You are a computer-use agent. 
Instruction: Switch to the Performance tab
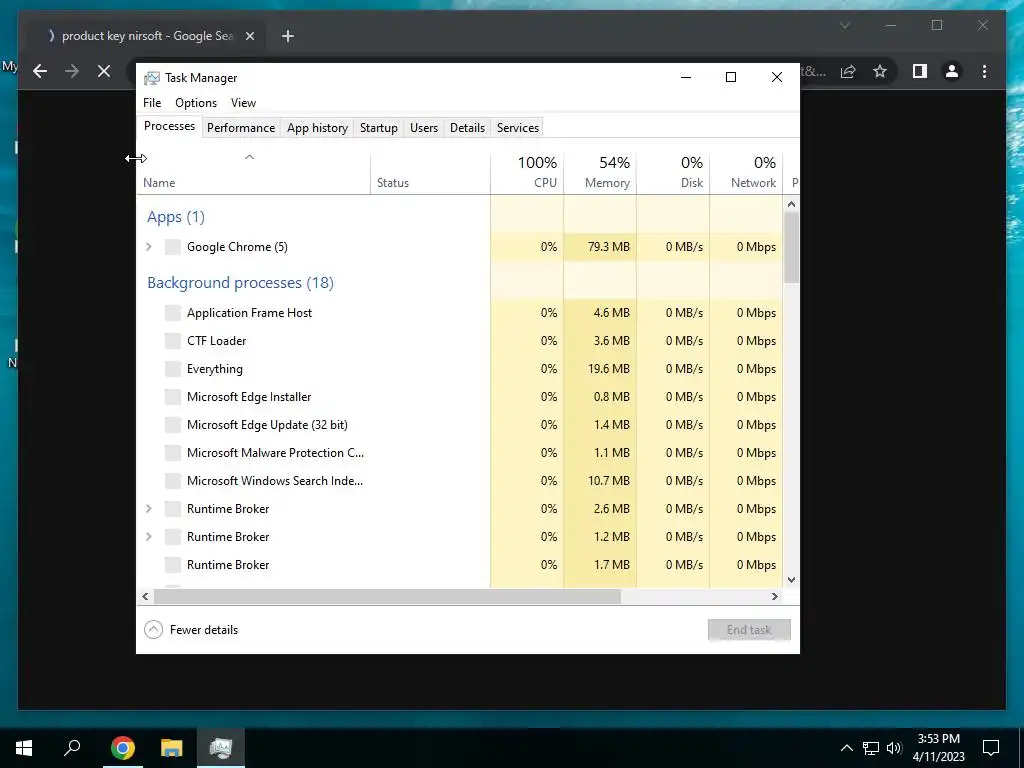(x=241, y=128)
